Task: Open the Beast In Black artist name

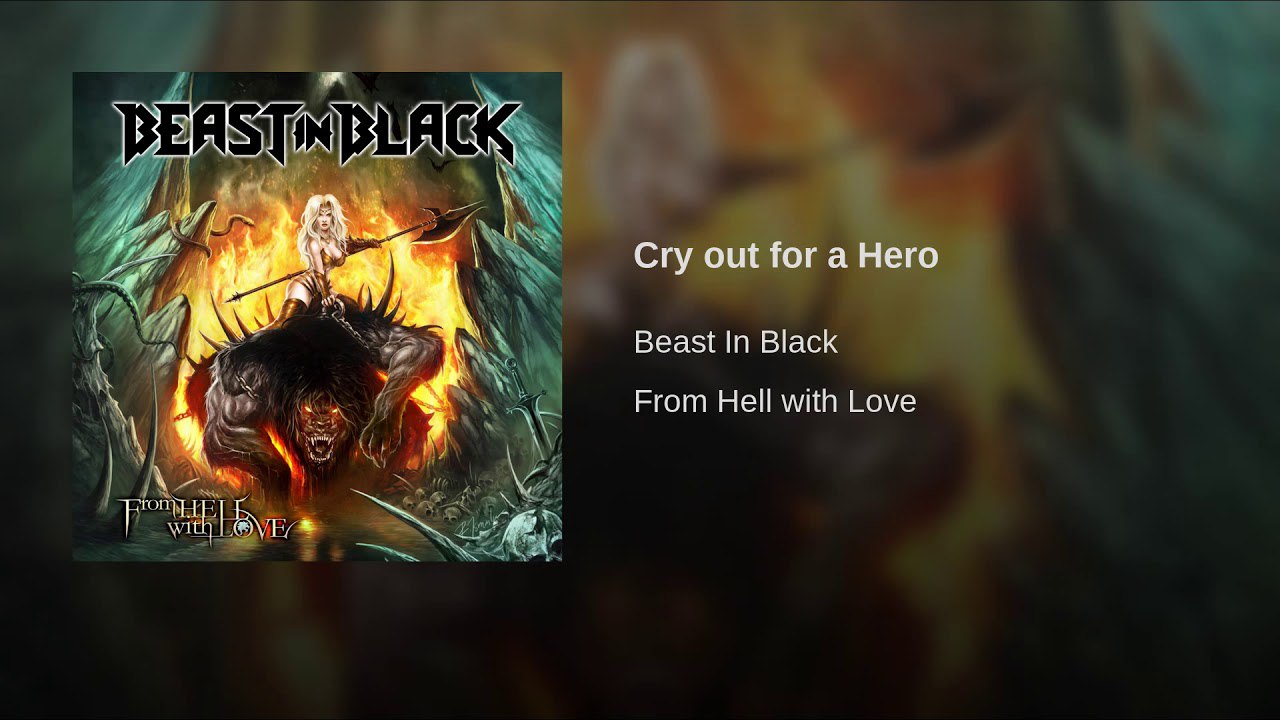Action: point(736,342)
